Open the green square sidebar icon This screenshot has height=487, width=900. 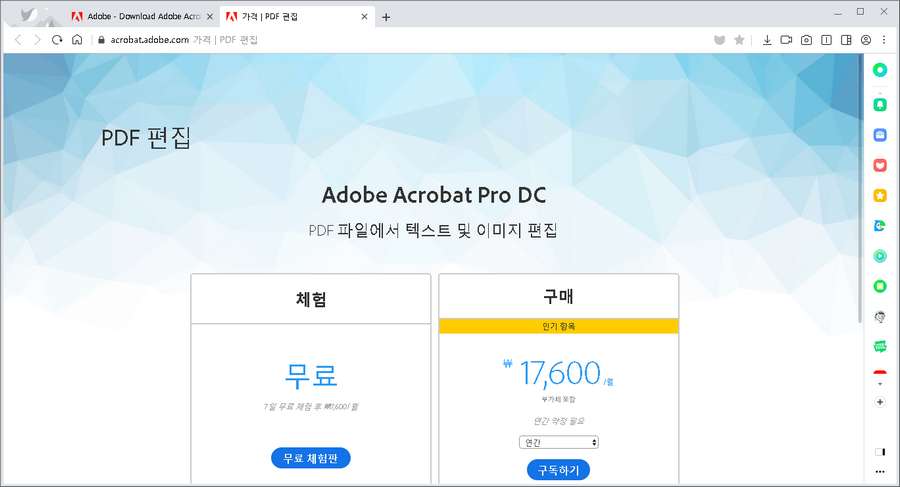tap(880, 286)
